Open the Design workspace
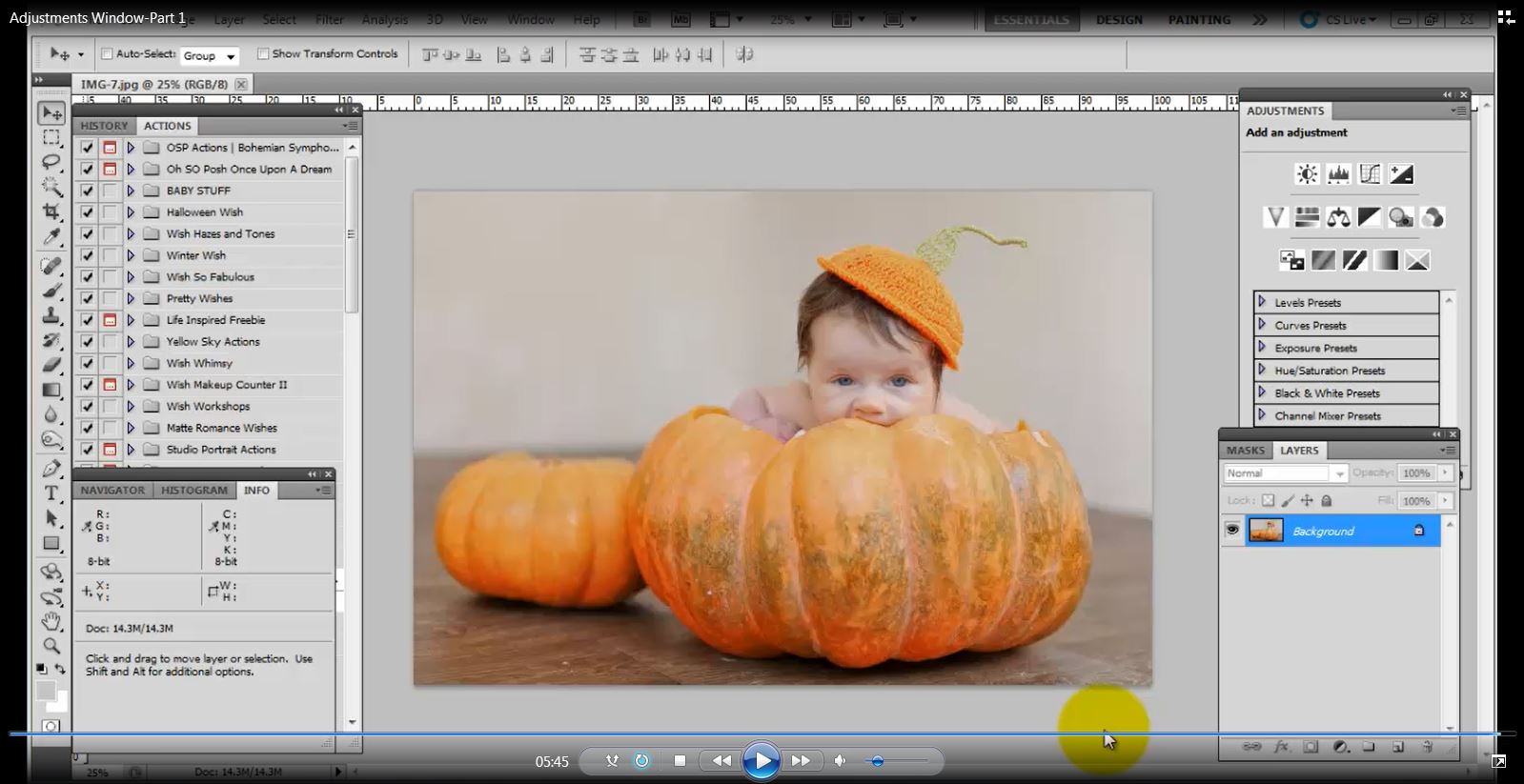The image size is (1524, 784). click(1119, 20)
